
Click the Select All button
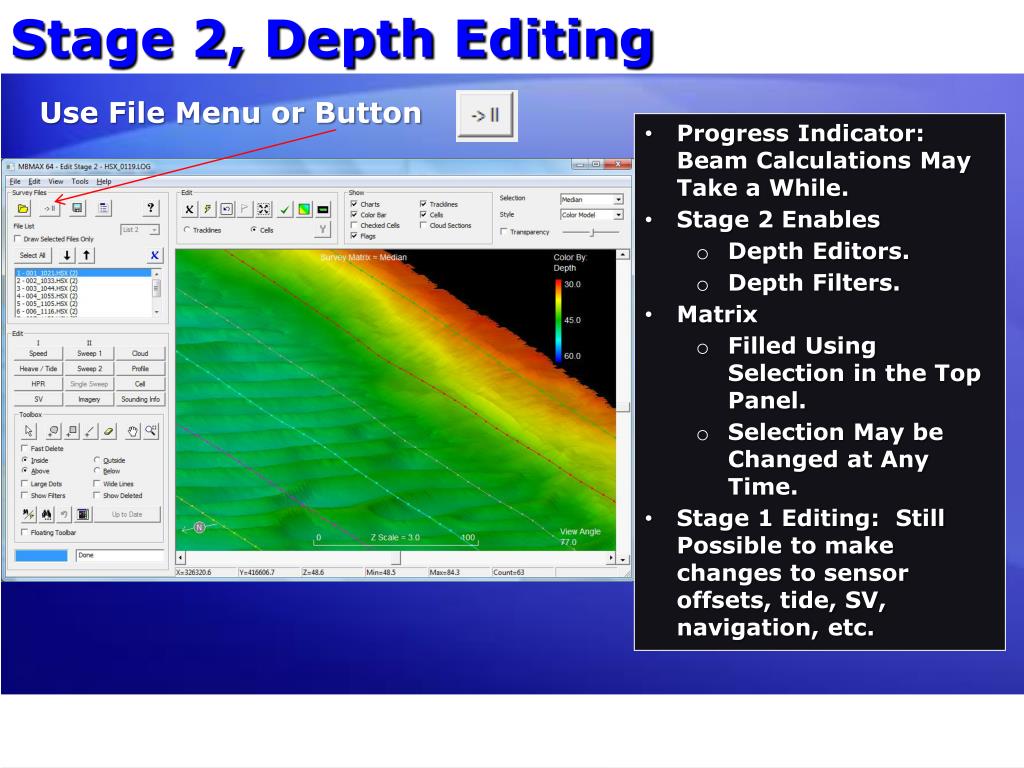click(x=33, y=255)
